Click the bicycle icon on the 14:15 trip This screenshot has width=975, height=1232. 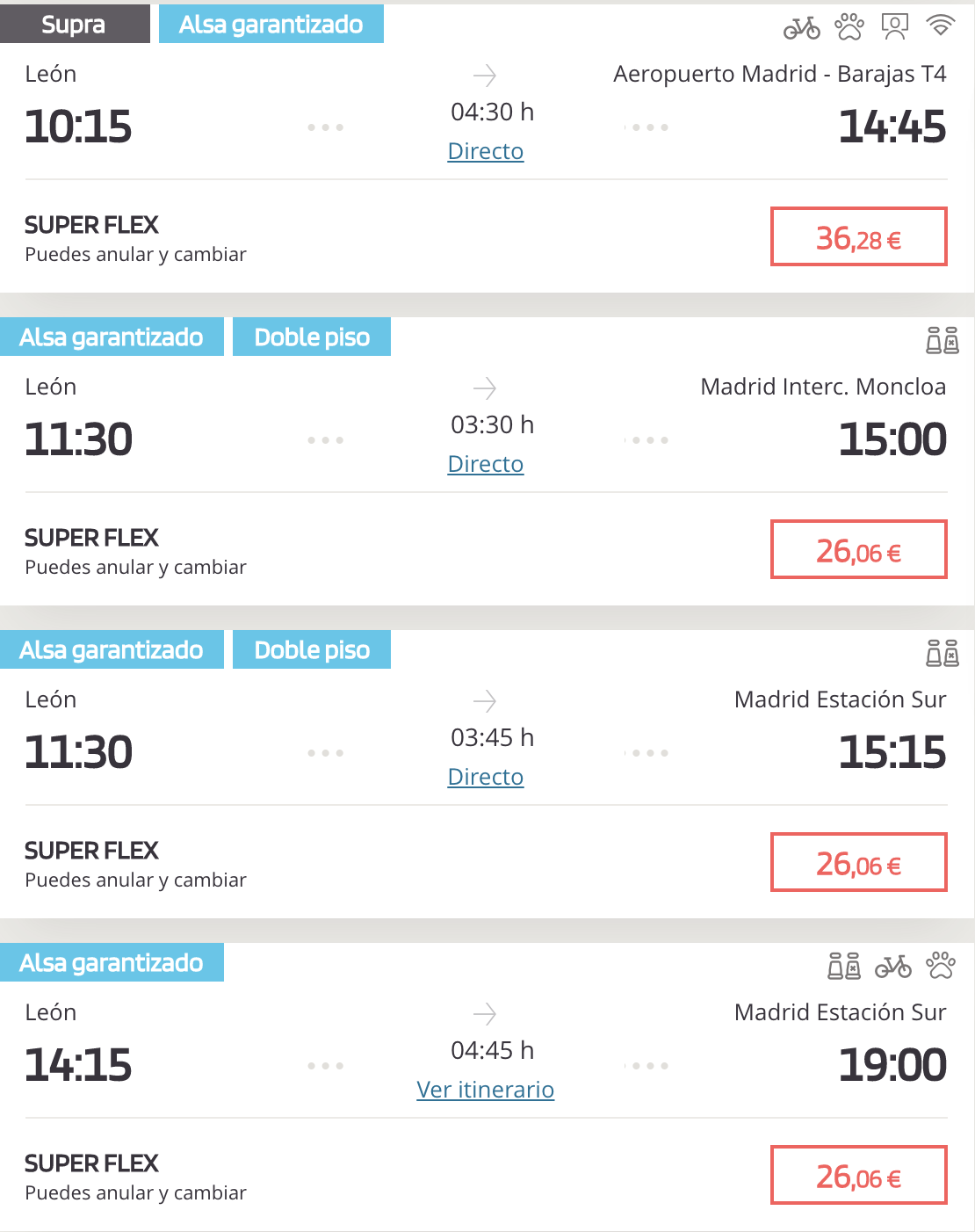893,967
